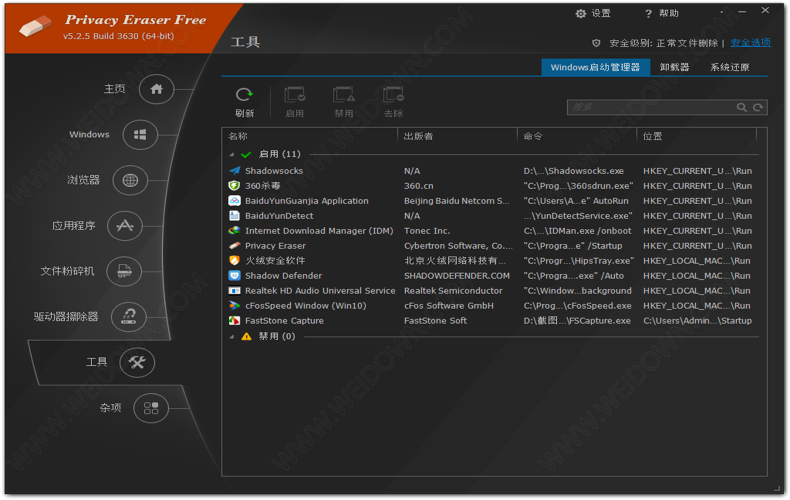Screen dimensions: 790x500
Task: Click the Internet Download Manager icon
Action: (x=234, y=231)
